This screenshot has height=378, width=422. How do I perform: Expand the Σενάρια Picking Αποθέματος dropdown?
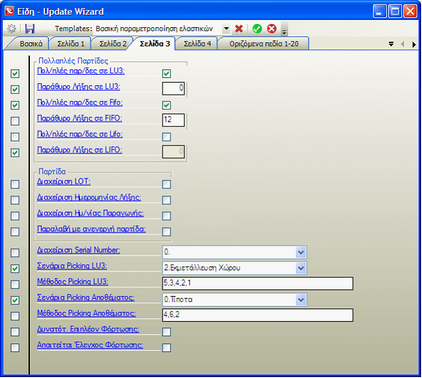(301, 300)
